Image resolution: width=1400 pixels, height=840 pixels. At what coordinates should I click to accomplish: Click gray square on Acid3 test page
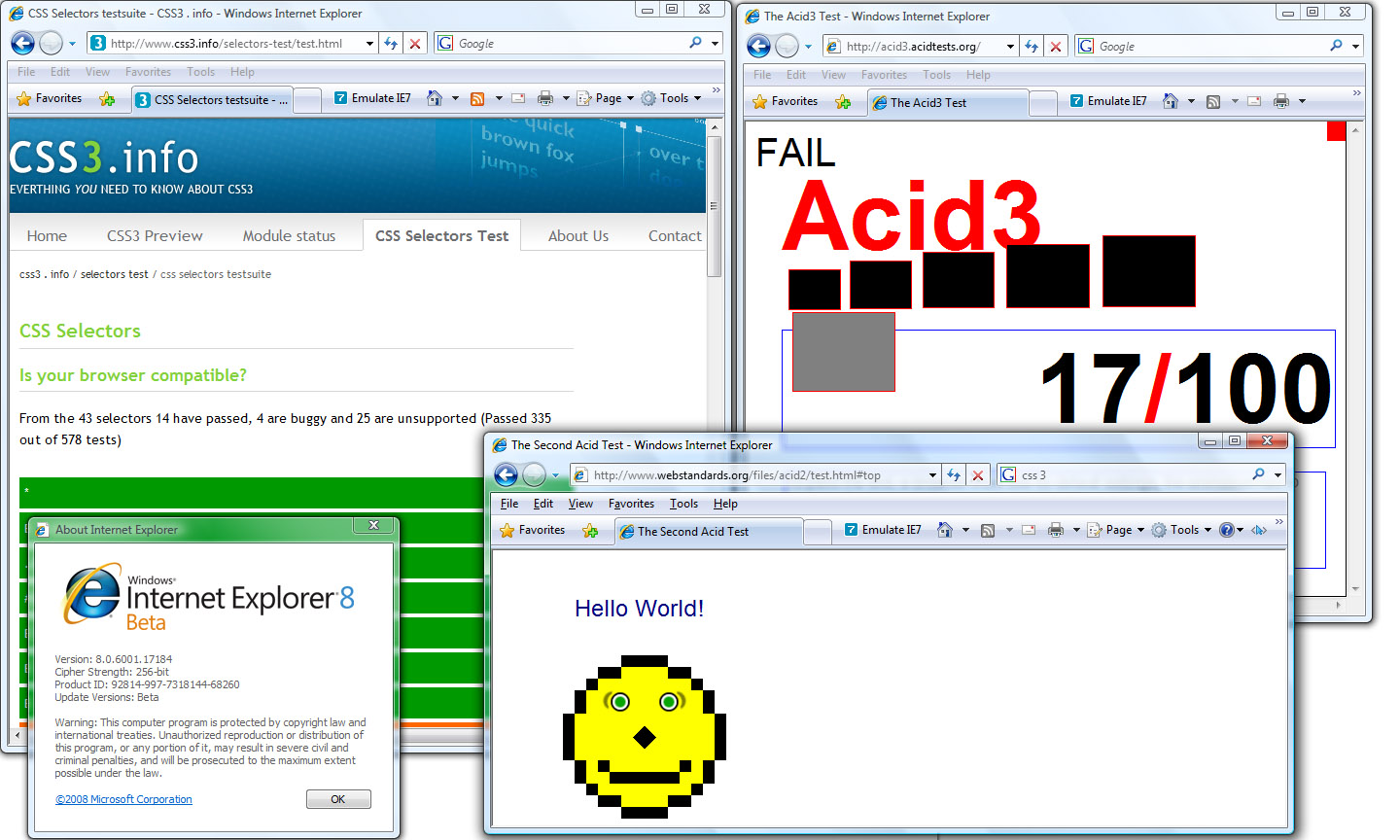(844, 352)
